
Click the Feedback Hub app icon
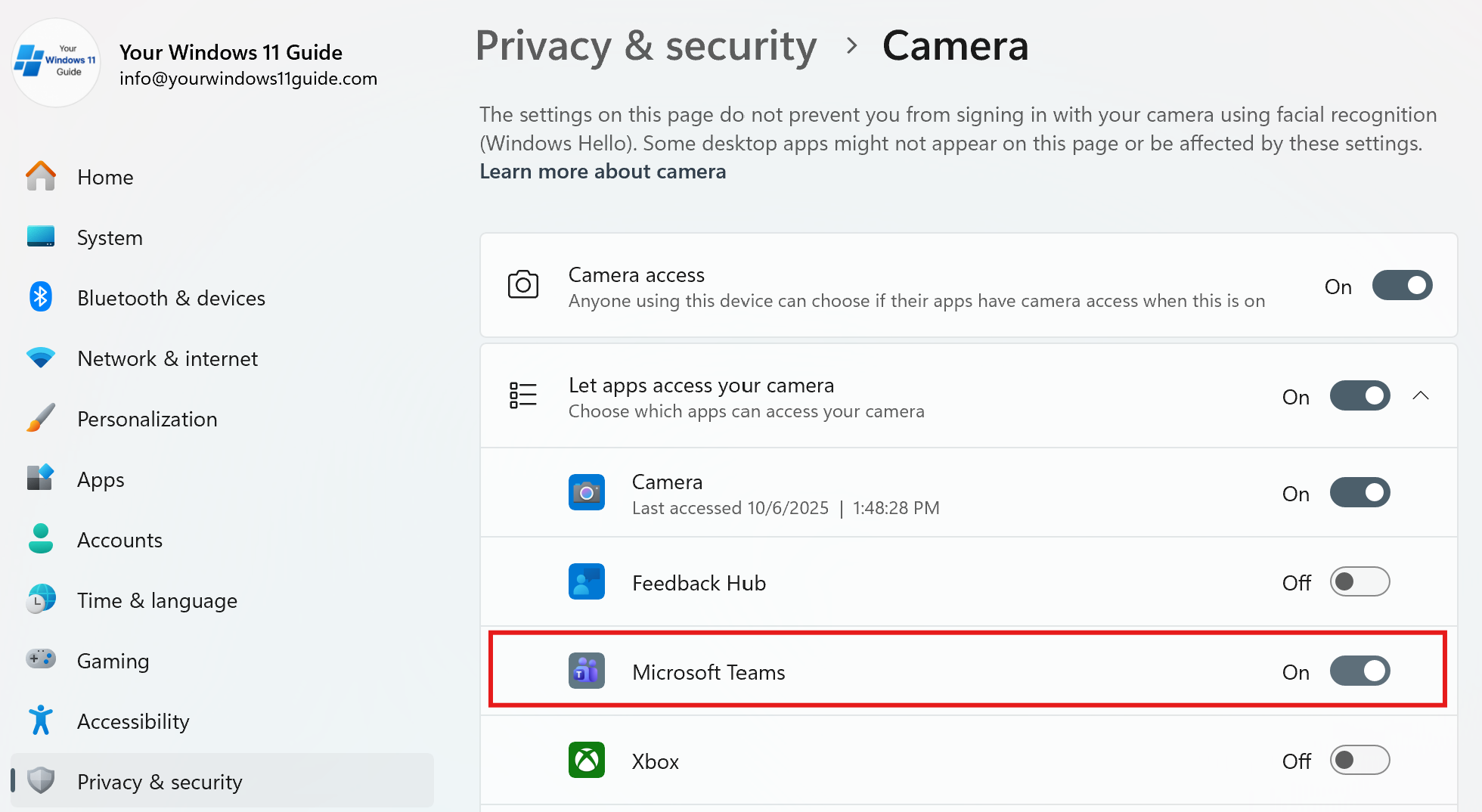tap(587, 581)
